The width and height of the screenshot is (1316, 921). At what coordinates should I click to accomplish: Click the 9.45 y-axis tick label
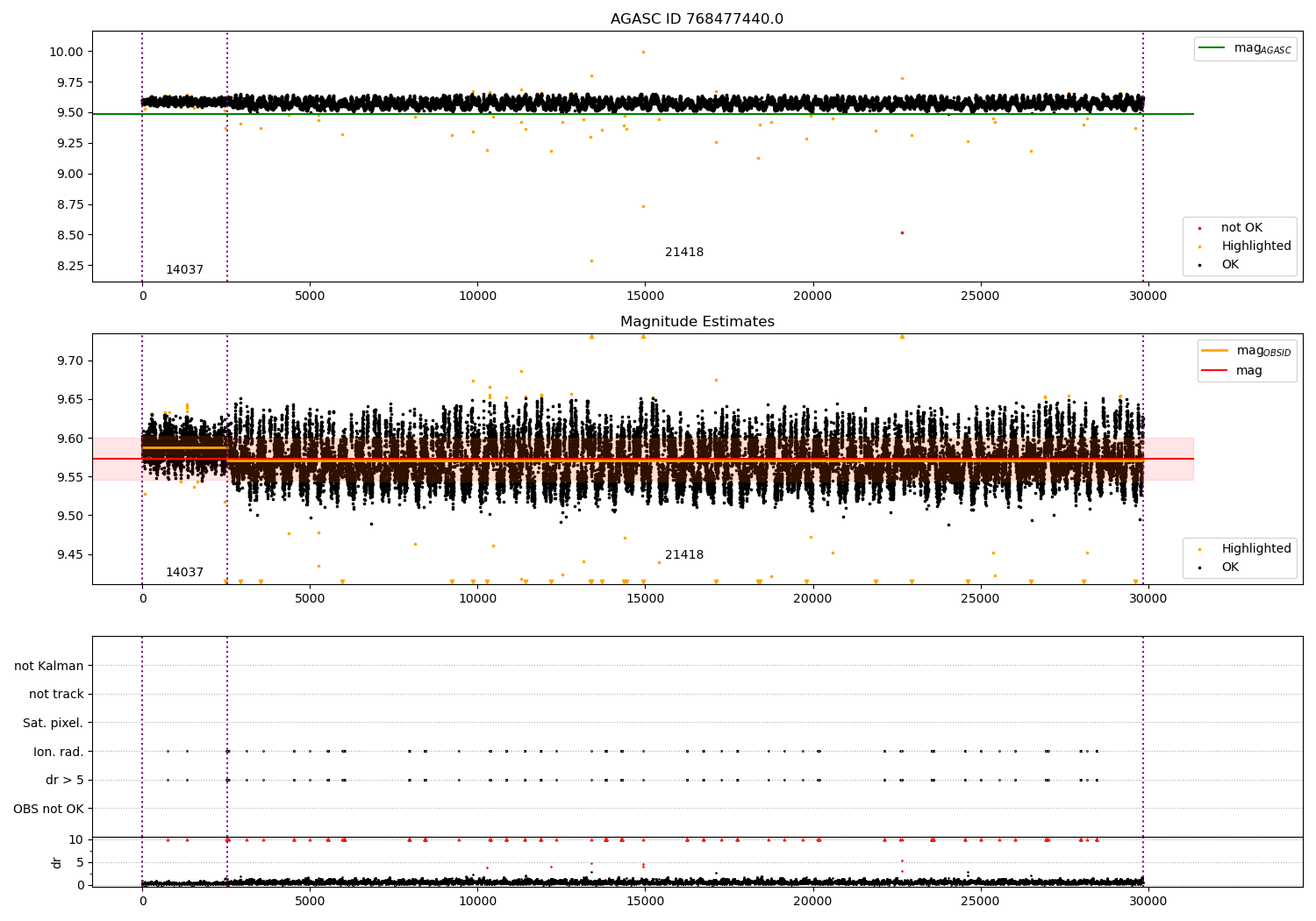(69, 554)
